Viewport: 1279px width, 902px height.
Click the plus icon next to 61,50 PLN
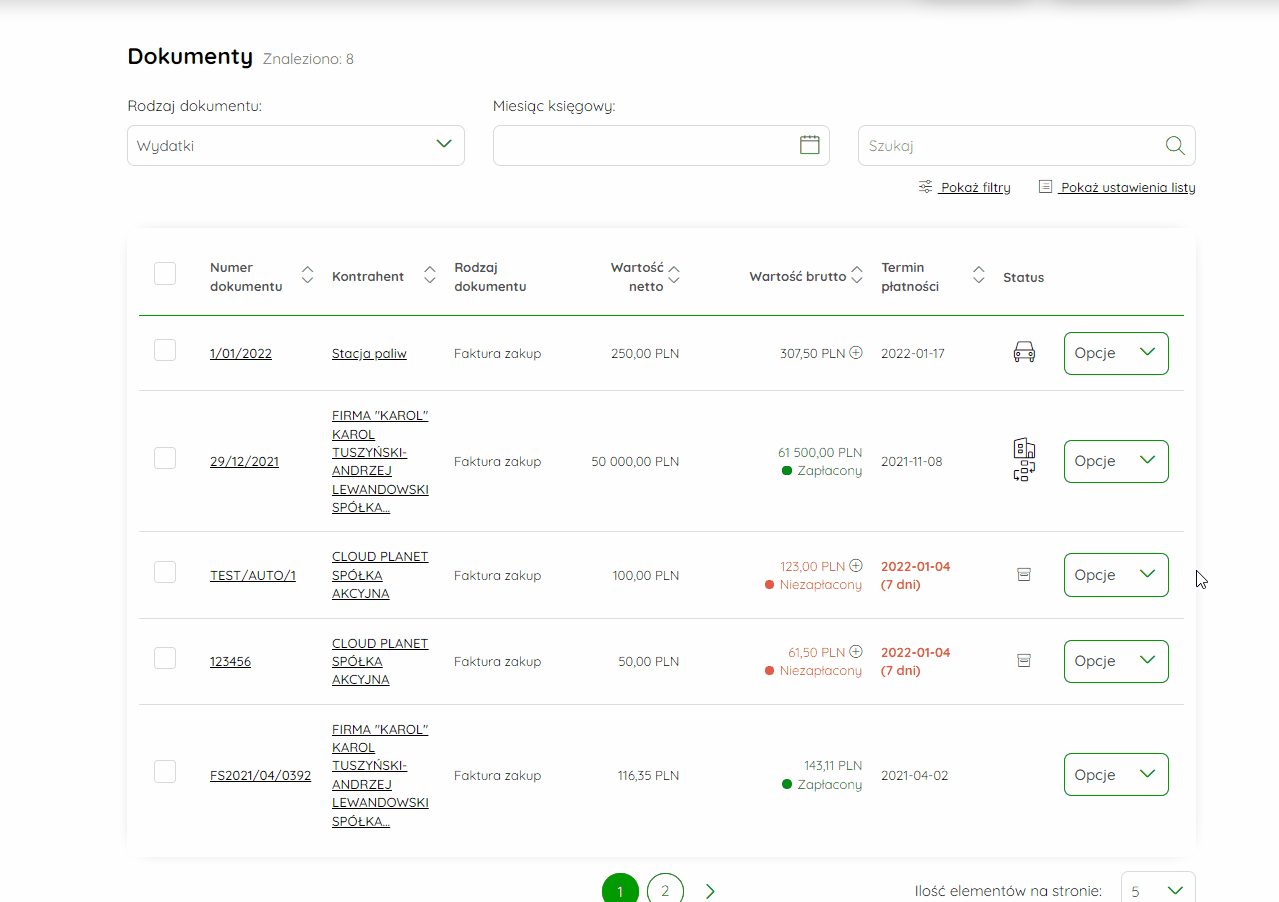click(x=856, y=652)
